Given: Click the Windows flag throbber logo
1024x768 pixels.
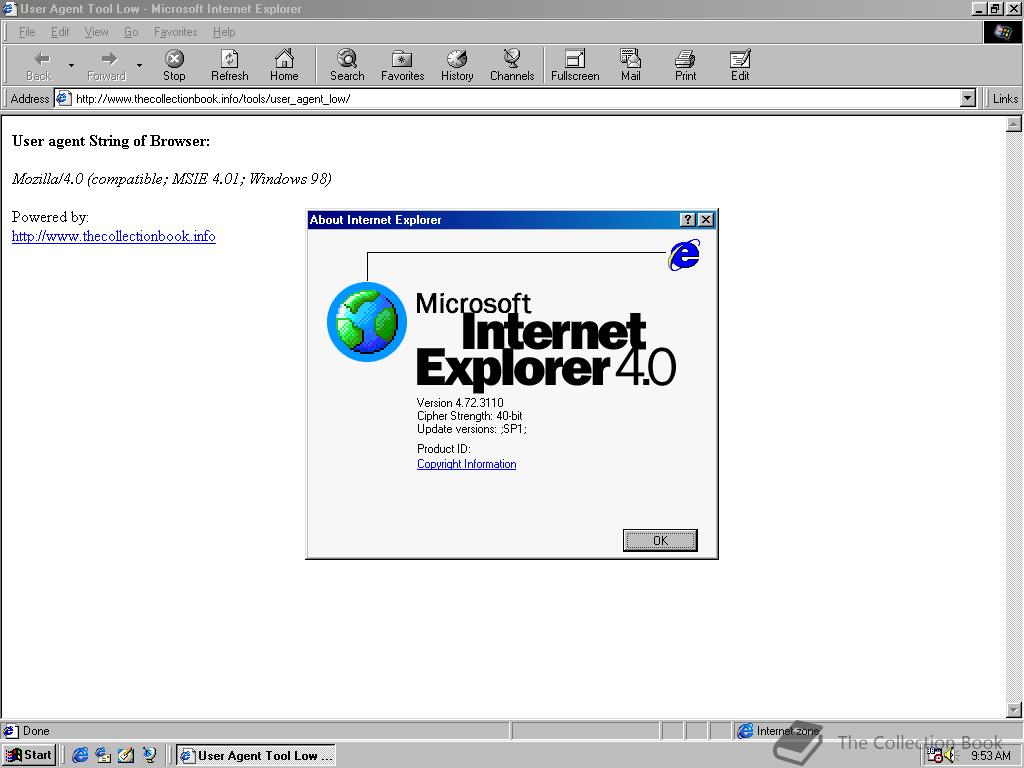Looking at the screenshot, I should coord(1002,32).
